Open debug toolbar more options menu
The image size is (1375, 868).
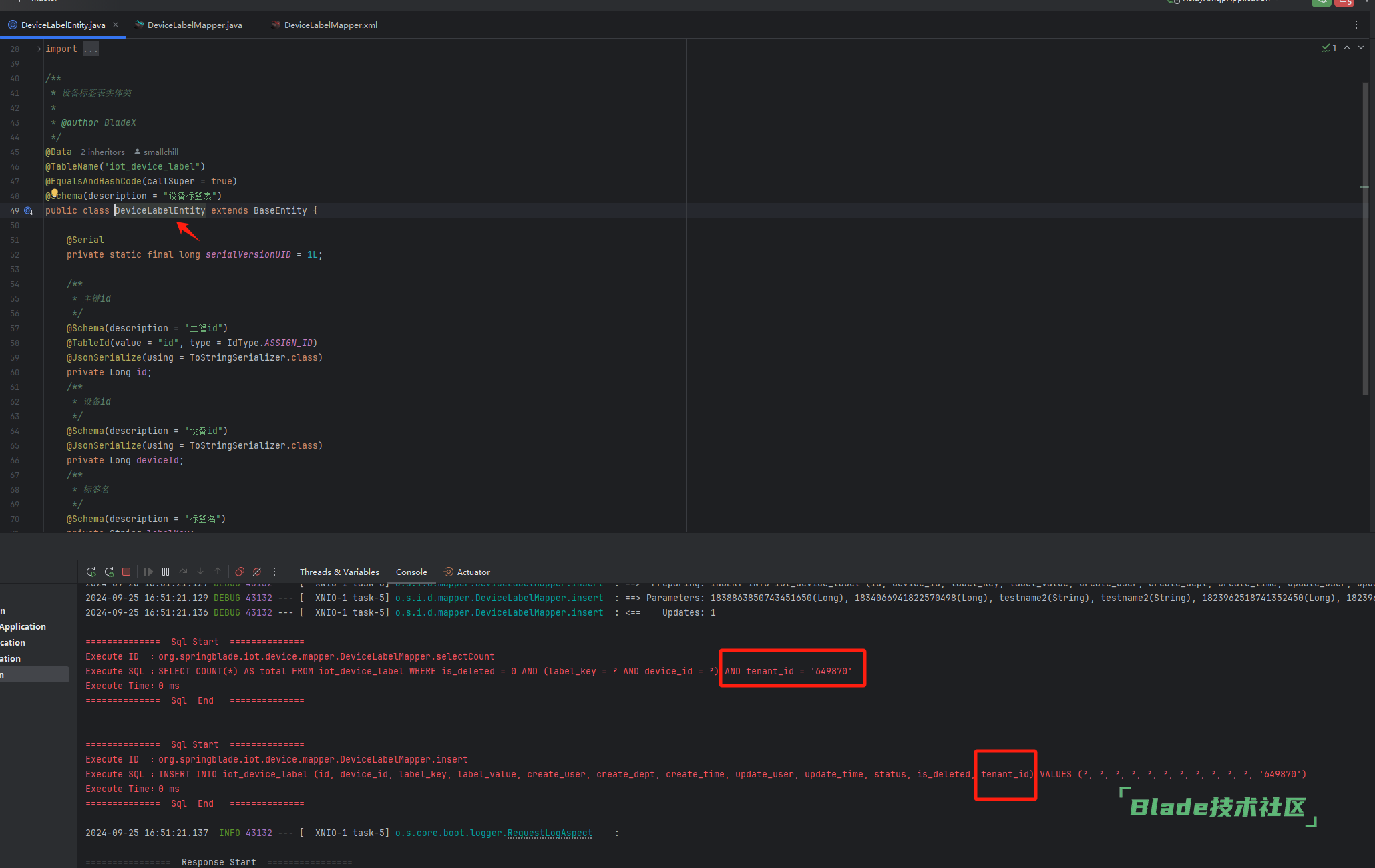[x=274, y=572]
